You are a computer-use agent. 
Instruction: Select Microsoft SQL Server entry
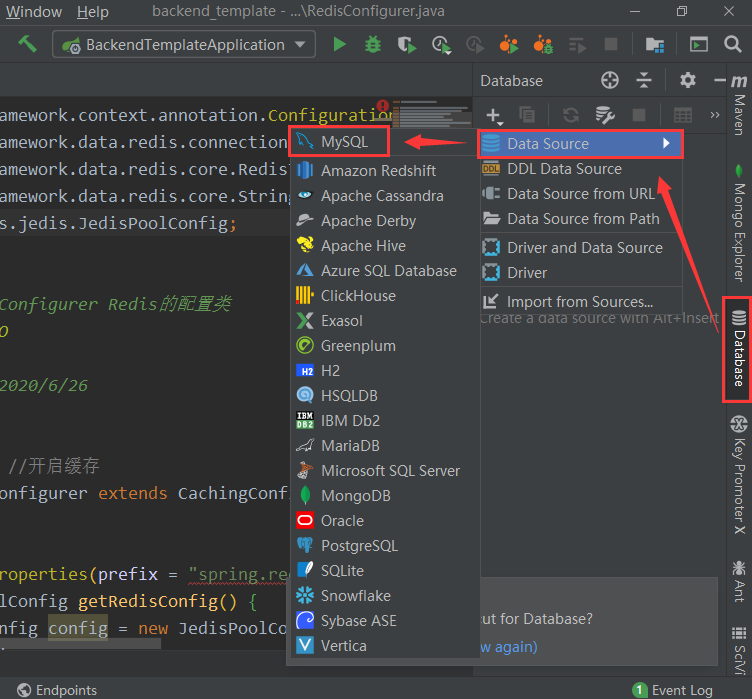pos(385,471)
